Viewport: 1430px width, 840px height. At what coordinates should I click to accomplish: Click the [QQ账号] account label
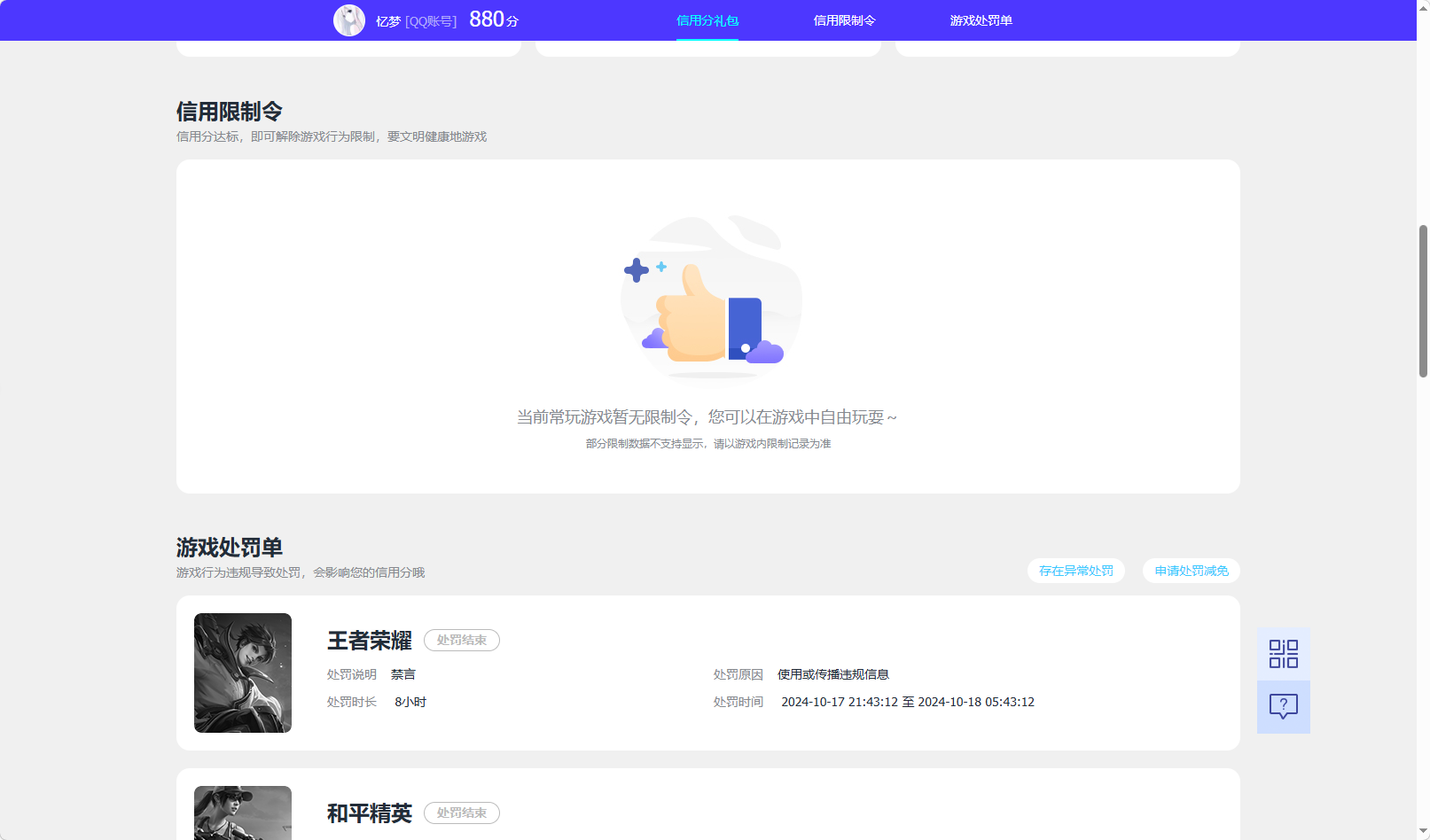pyautogui.click(x=432, y=20)
